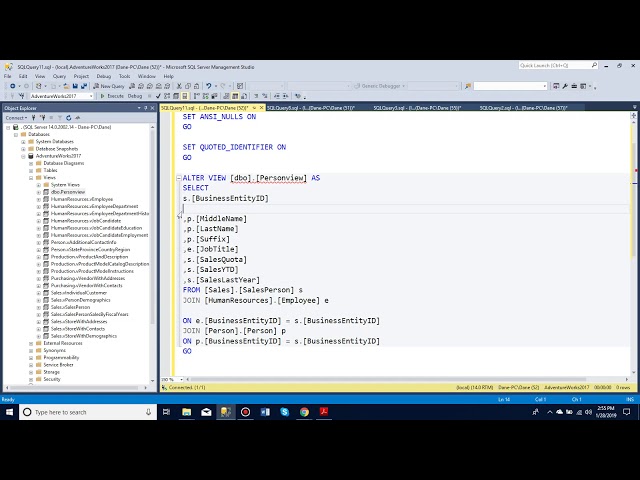Click the Properties wrench icon
The image size is (640, 480).
[x=565, y=86]
